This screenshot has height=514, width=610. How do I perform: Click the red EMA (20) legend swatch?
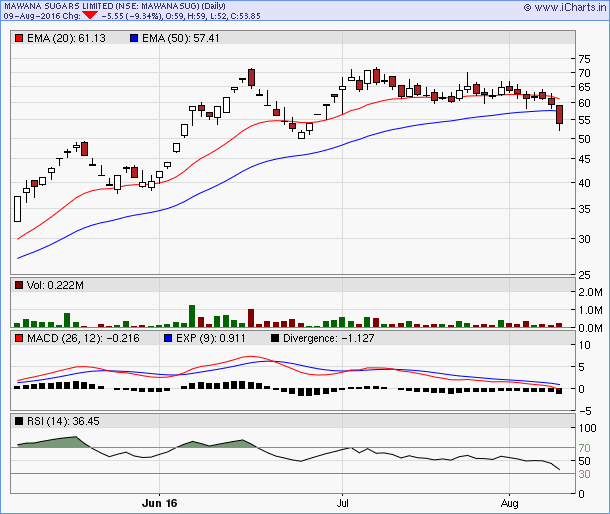coord(19,38)
